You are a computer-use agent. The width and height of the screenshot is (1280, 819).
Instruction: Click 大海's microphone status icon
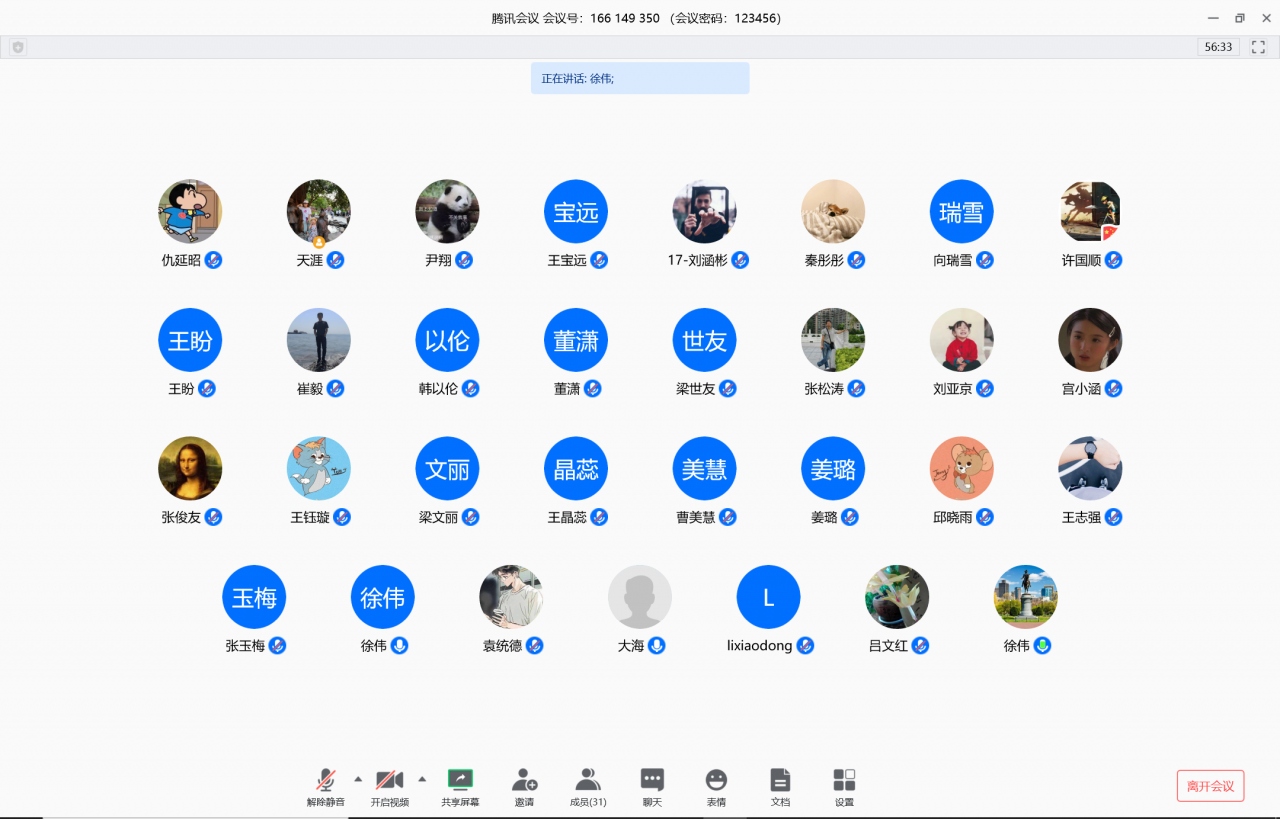[657, 646]
